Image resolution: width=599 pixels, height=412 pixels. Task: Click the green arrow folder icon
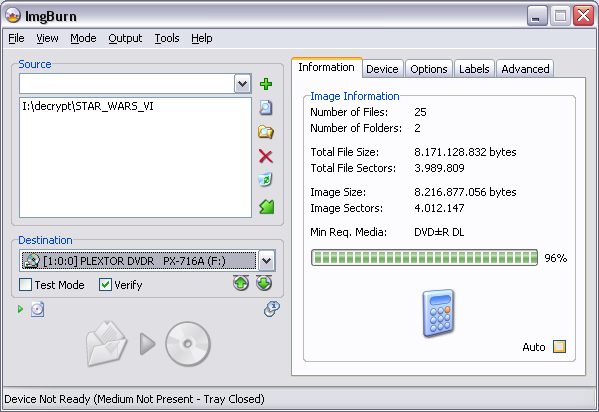tap(266, 206)
